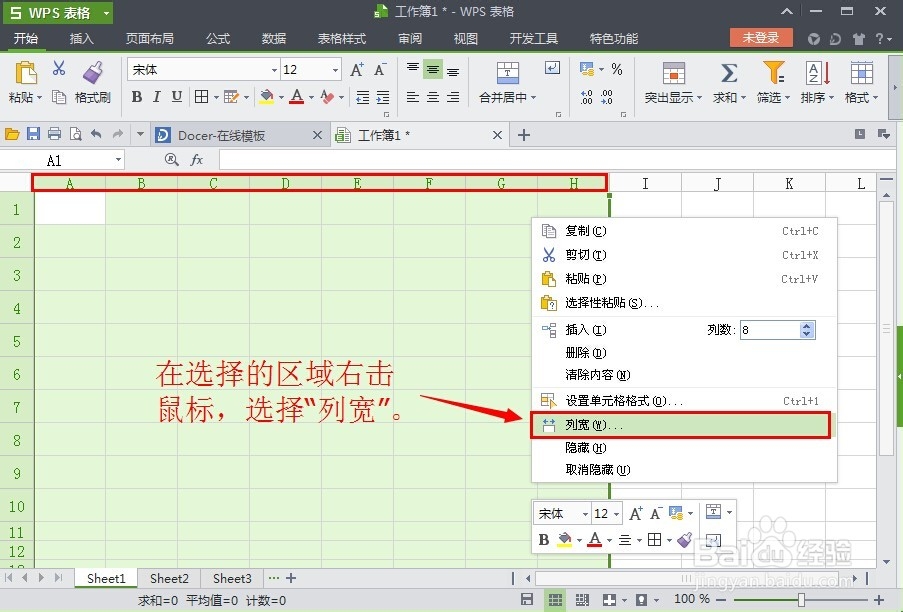Toggle Underline formatting in ribbon

click(x=177, y=97)
